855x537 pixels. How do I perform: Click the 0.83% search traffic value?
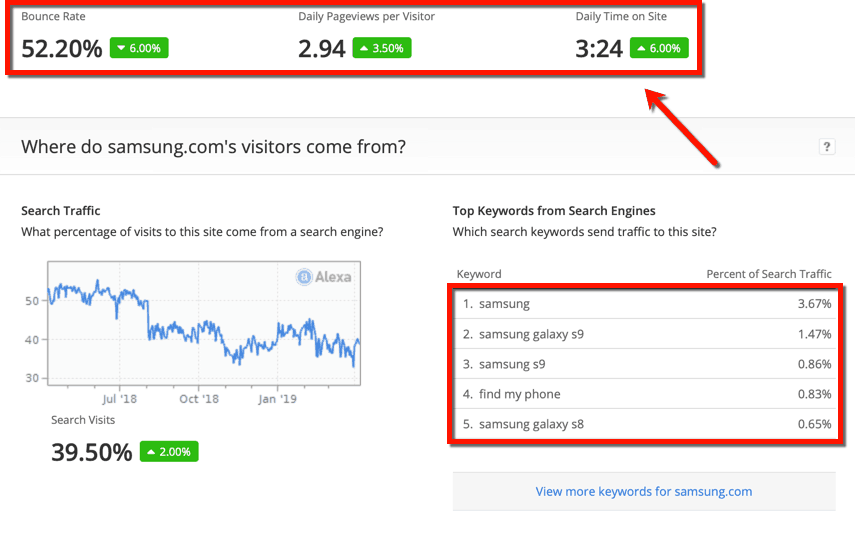(x=814, y=394)
